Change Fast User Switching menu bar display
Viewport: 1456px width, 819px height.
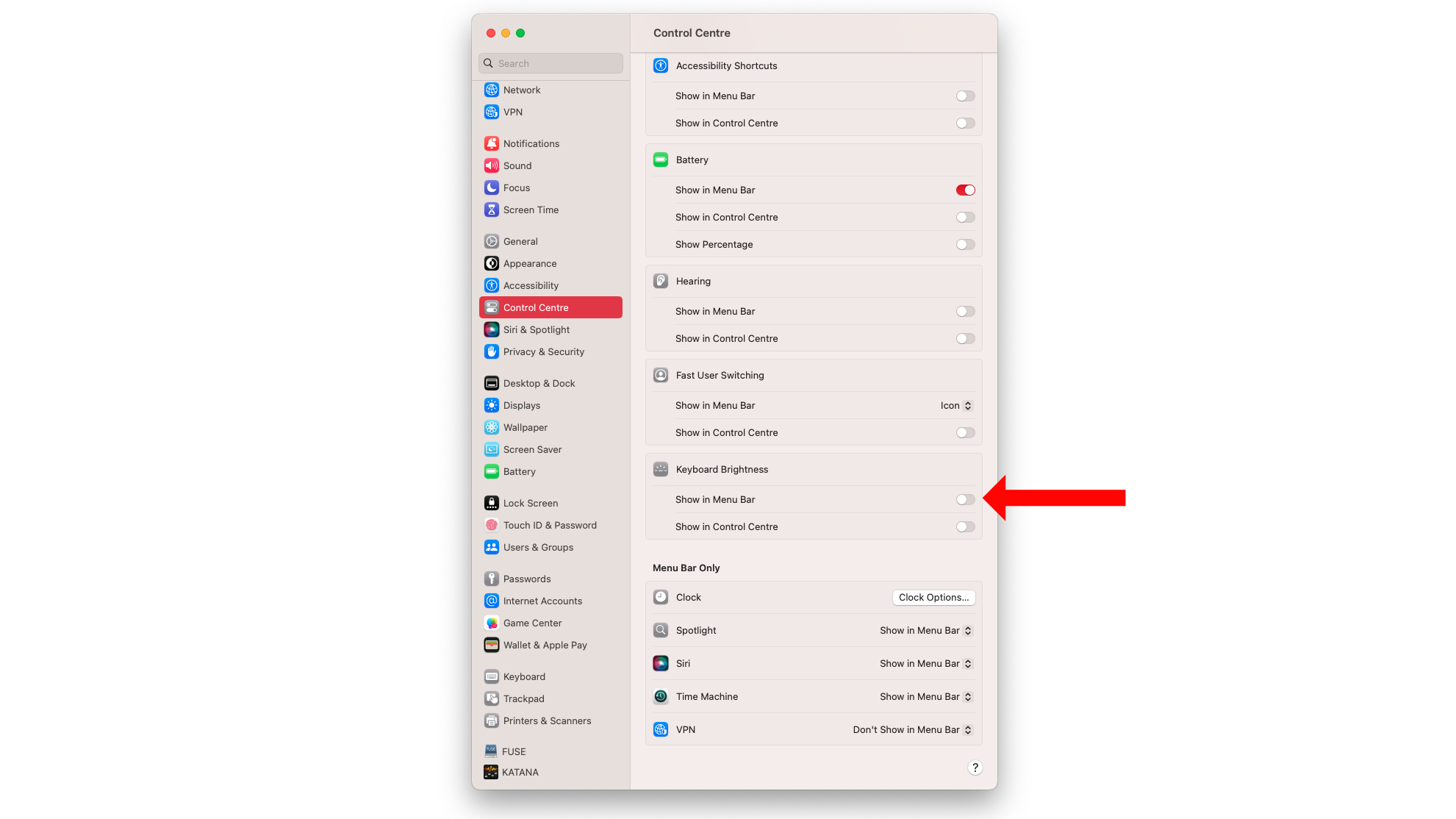[955, 405]
